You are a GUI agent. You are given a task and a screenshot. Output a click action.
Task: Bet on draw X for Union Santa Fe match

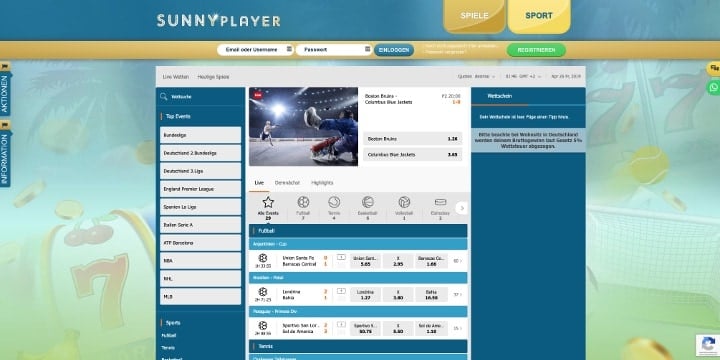[398, 261]
